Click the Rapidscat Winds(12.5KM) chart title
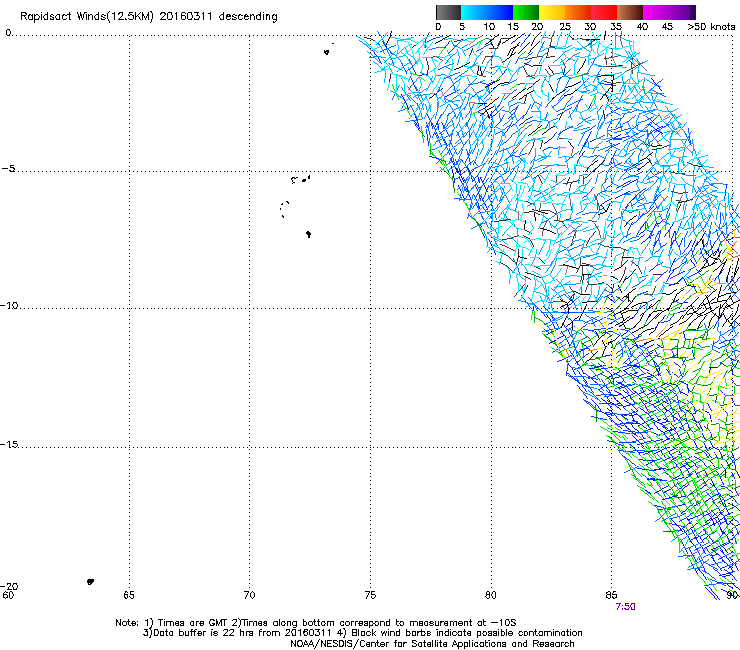The image size is (740, 650). pyautogui.click(x=149, y=16)
